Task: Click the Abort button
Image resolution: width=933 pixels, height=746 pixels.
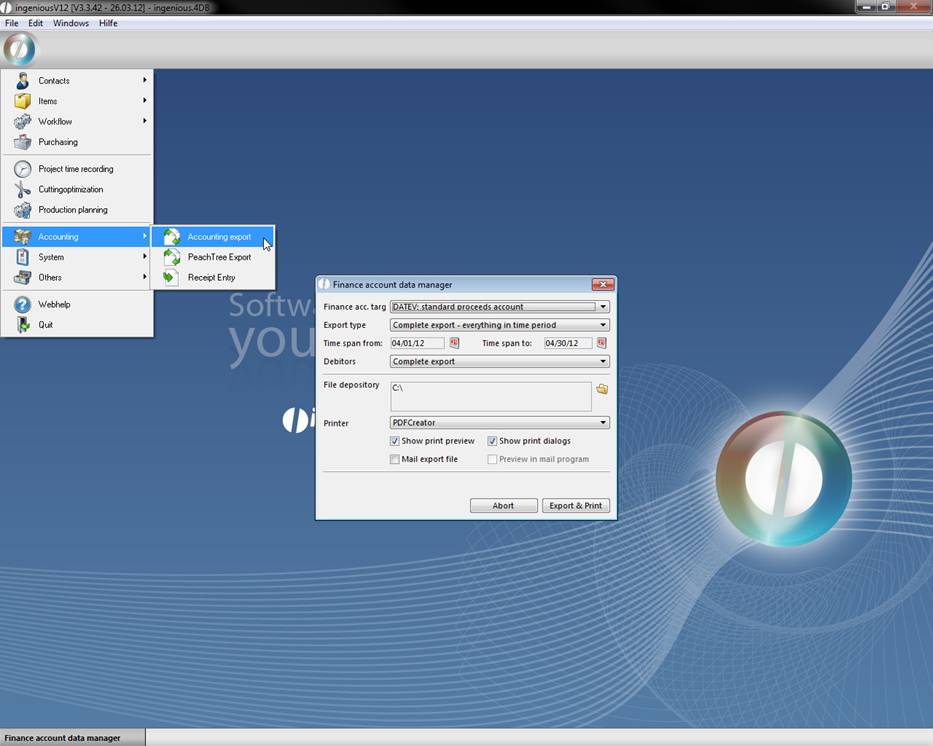Action: click(x=503, y=506)
